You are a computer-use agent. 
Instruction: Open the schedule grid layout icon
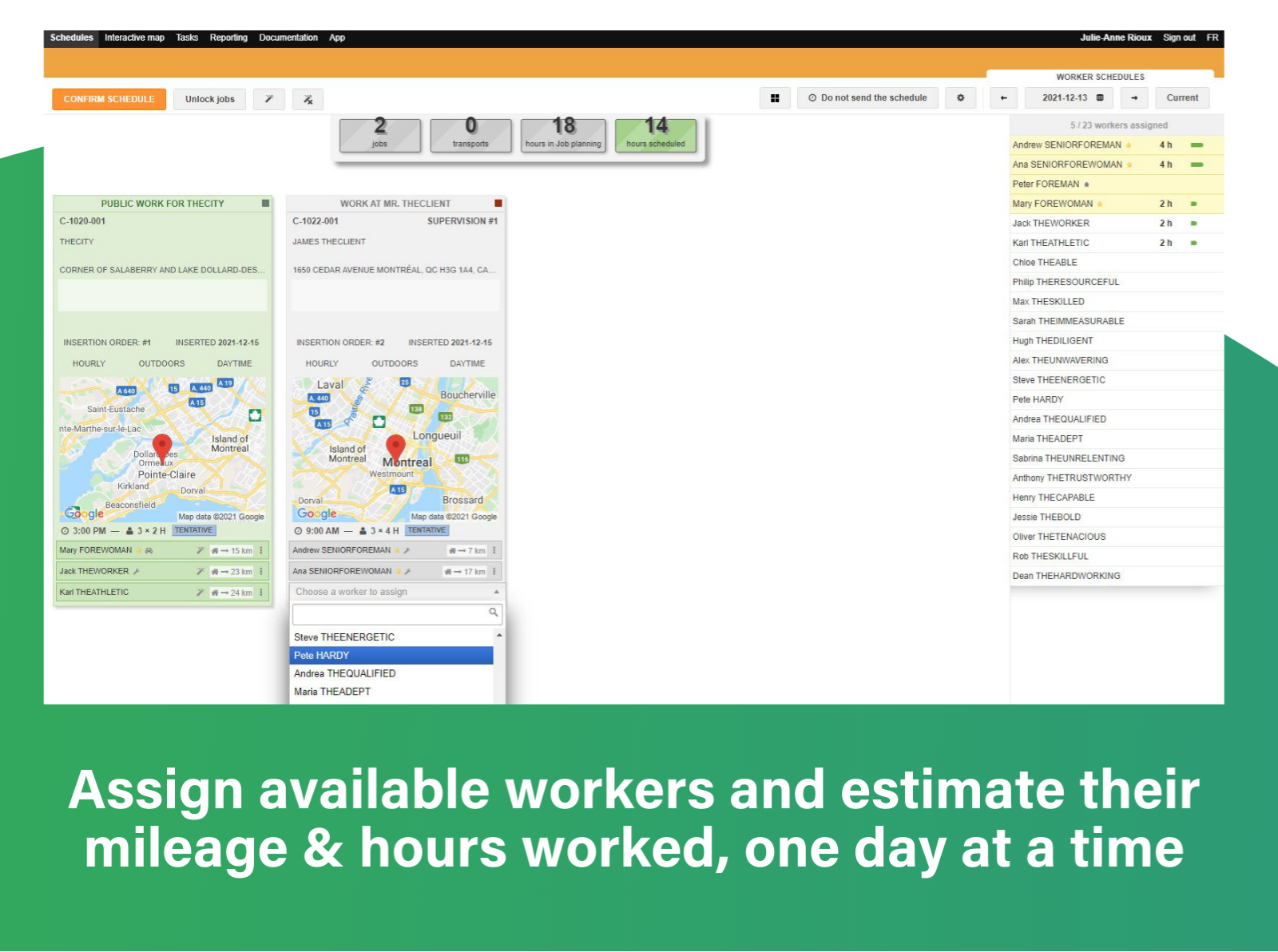(x=774, y=97)
